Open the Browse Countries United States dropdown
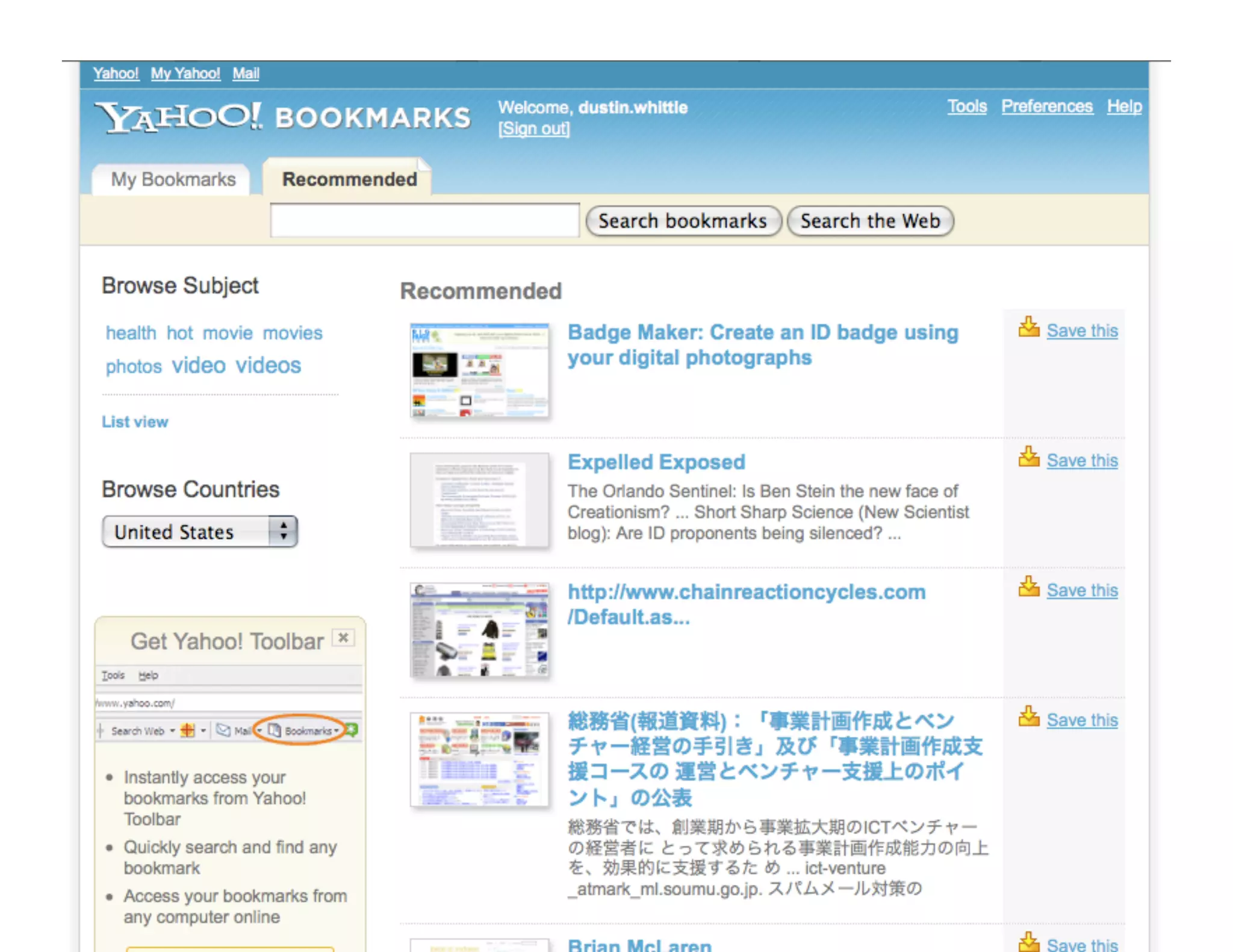 tap(200, 532)
